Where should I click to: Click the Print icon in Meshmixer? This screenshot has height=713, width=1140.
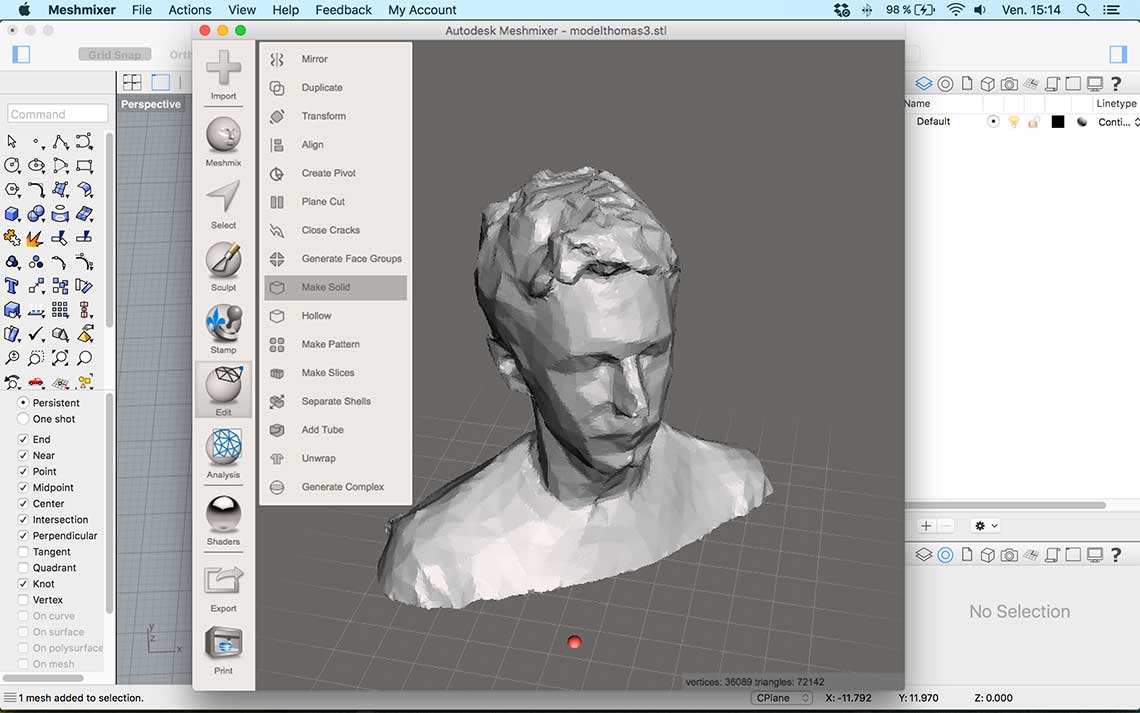pos(223,650)
